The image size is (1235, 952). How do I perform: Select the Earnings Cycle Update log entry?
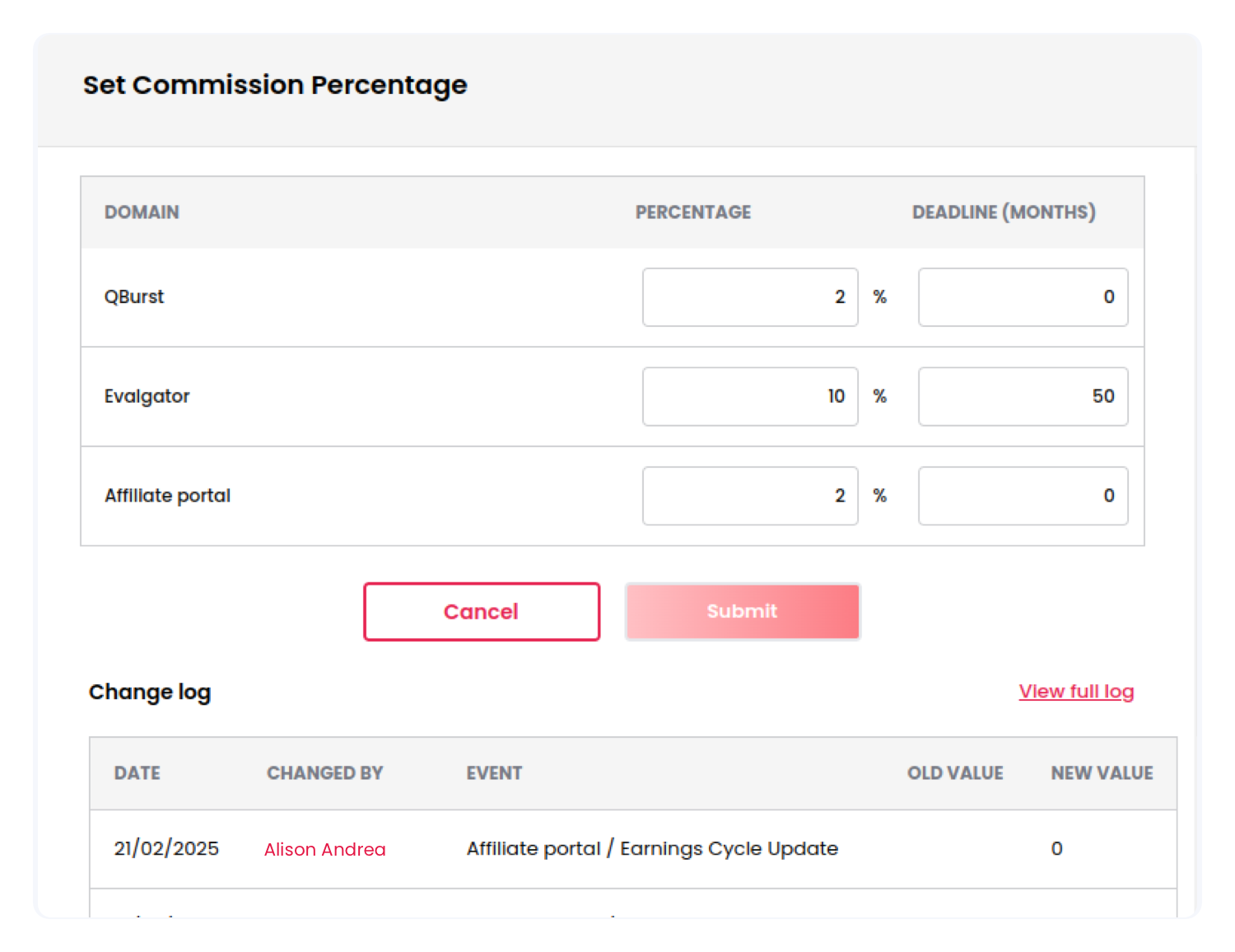pos(651,849)
